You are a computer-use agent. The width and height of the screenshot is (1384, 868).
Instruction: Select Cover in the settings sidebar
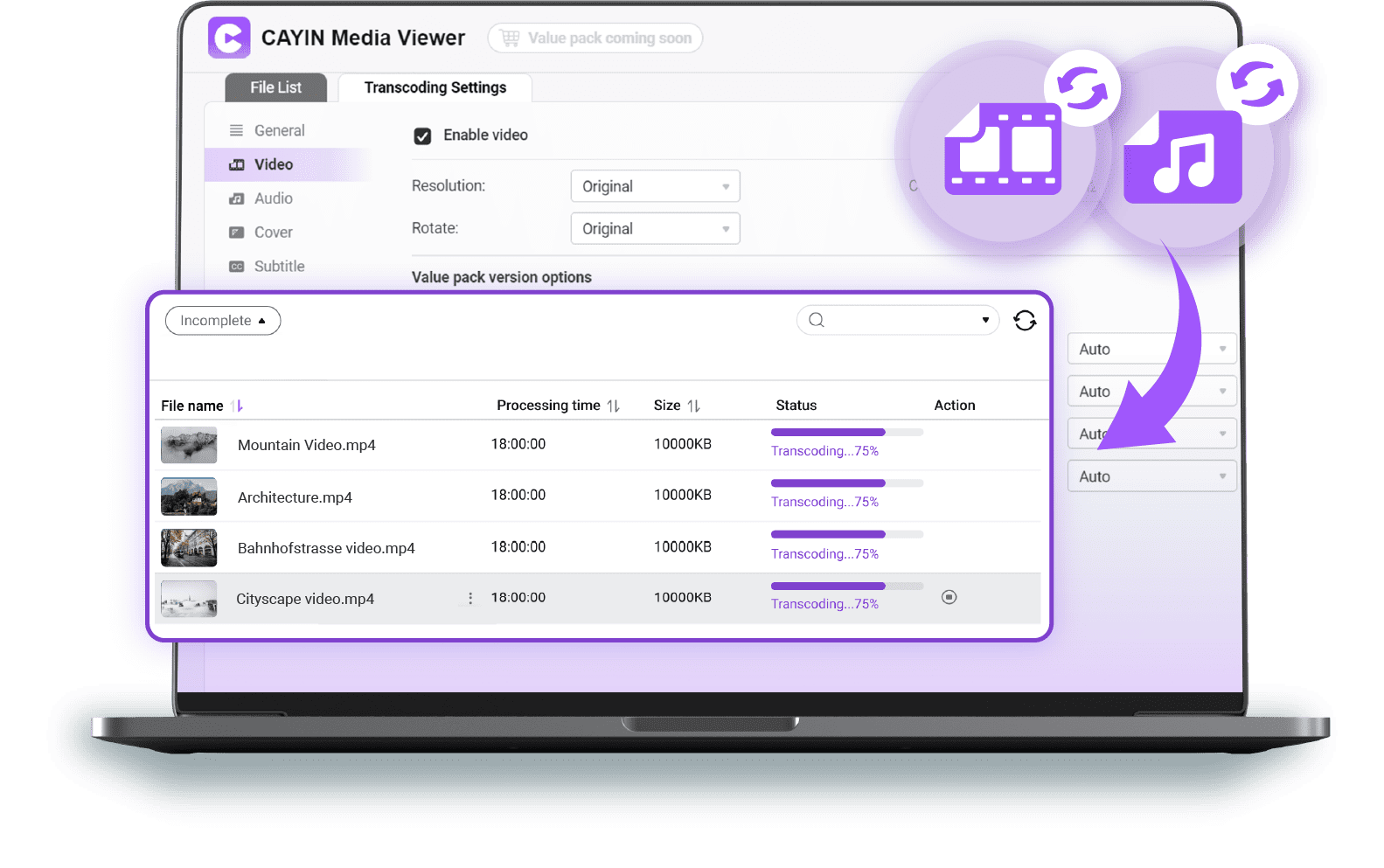pos(274,233)
